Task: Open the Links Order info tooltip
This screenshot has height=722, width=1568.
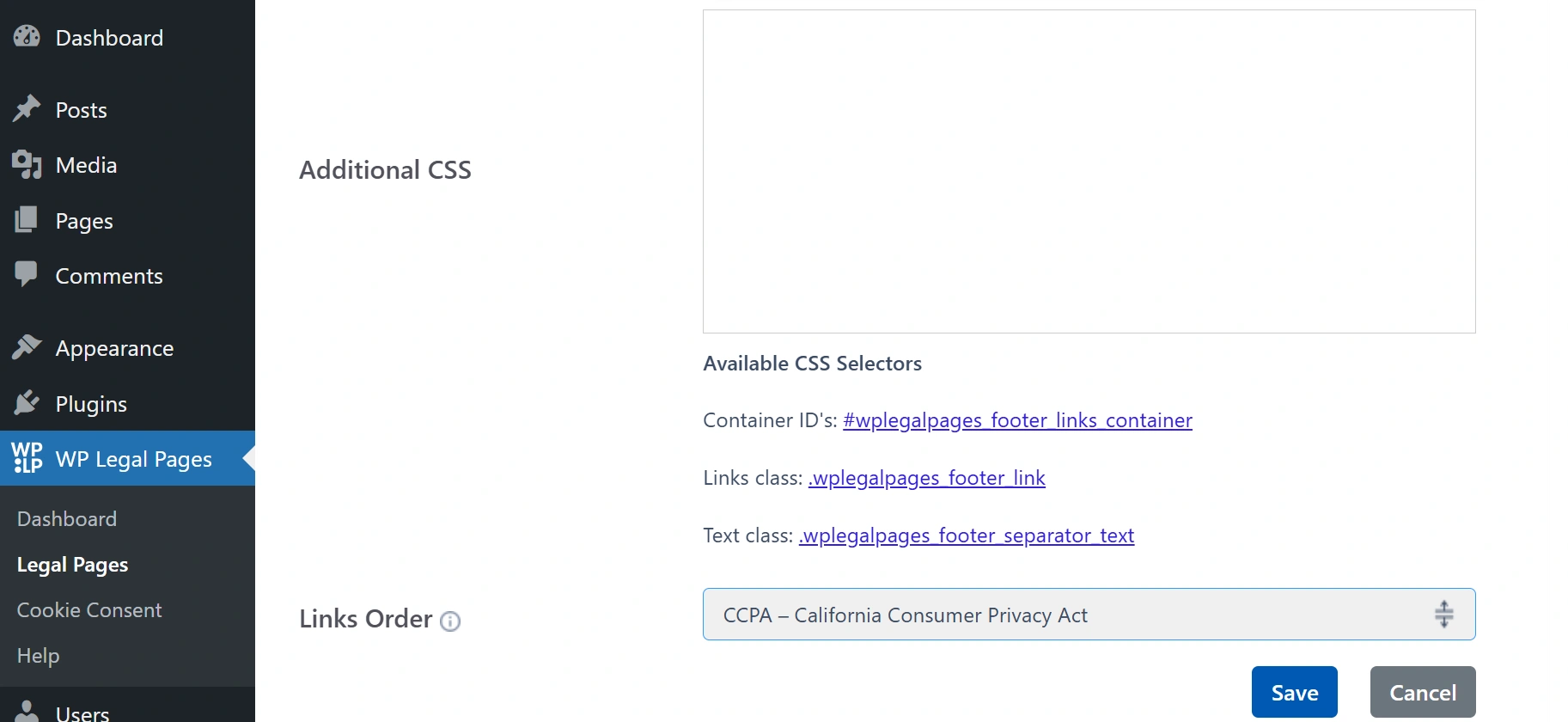Action: (451, 621)
